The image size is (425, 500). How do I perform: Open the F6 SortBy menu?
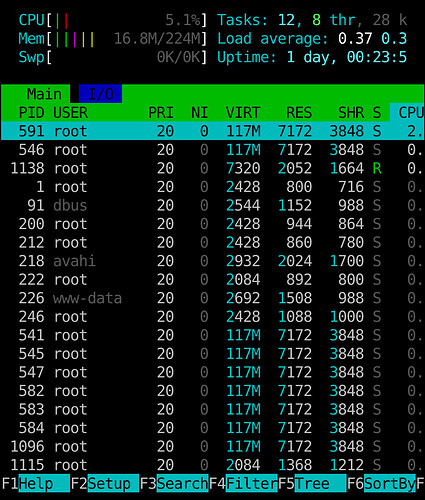[381, 483]
